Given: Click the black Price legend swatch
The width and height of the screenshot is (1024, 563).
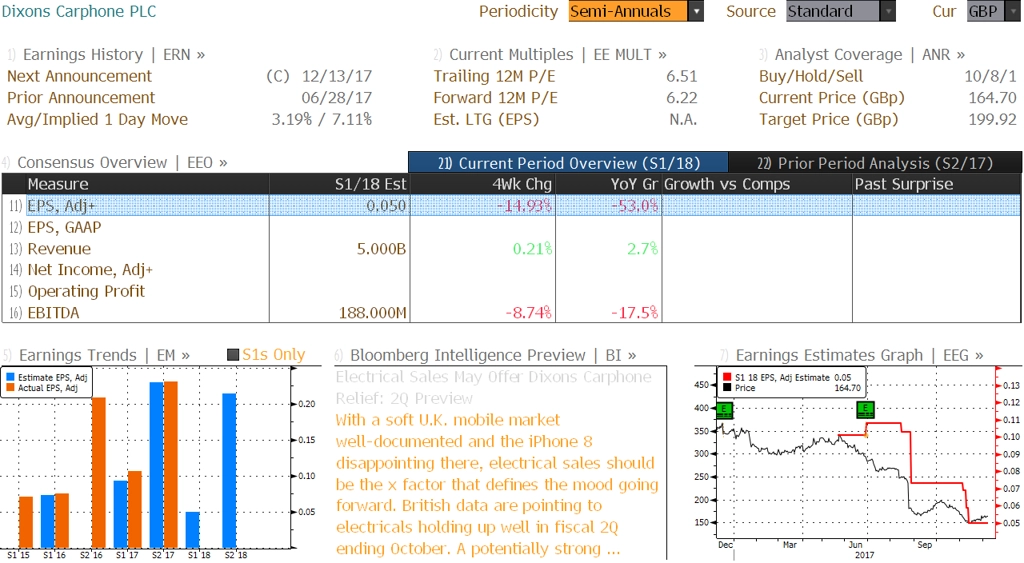Looking at the screenshot, I should (727, 388).
